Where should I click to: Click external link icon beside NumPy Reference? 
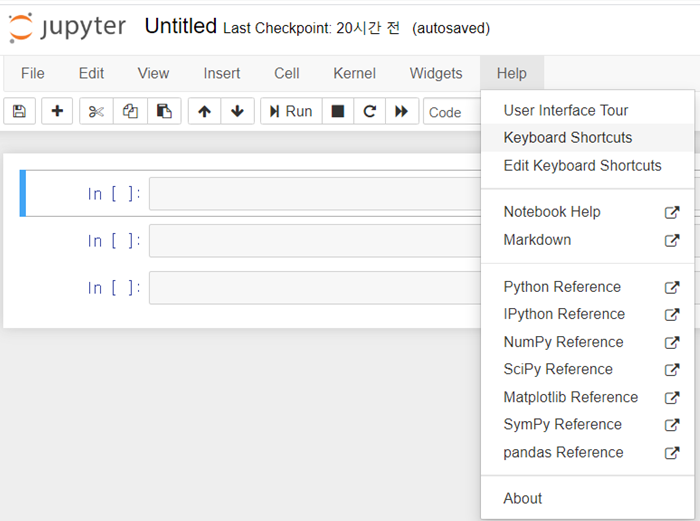672,342
